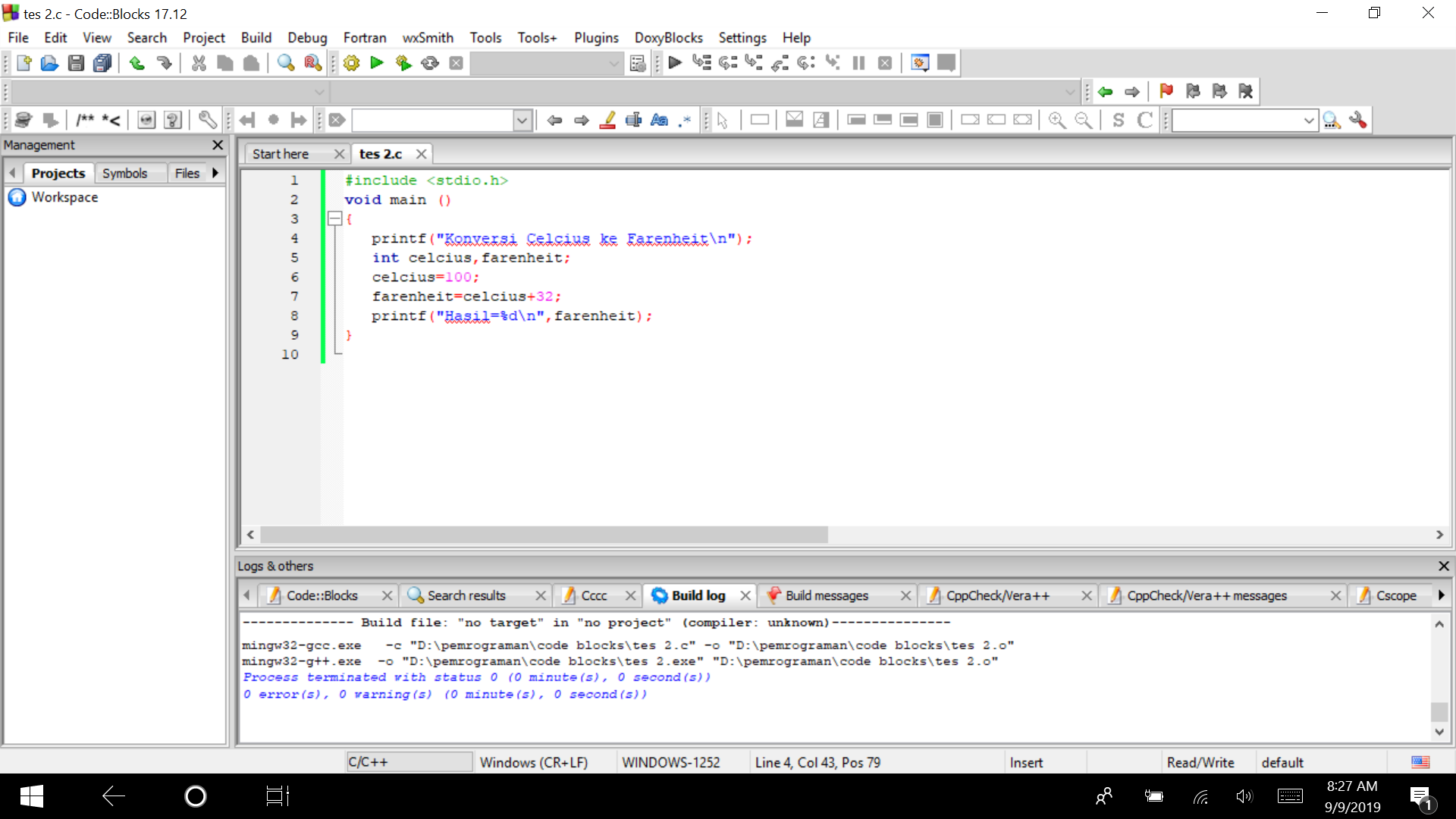Click the New file icon

point(24,63)
